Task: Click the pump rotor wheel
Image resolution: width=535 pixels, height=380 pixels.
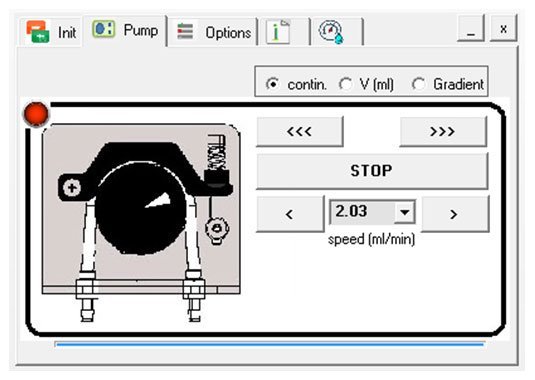Action: 141,208
